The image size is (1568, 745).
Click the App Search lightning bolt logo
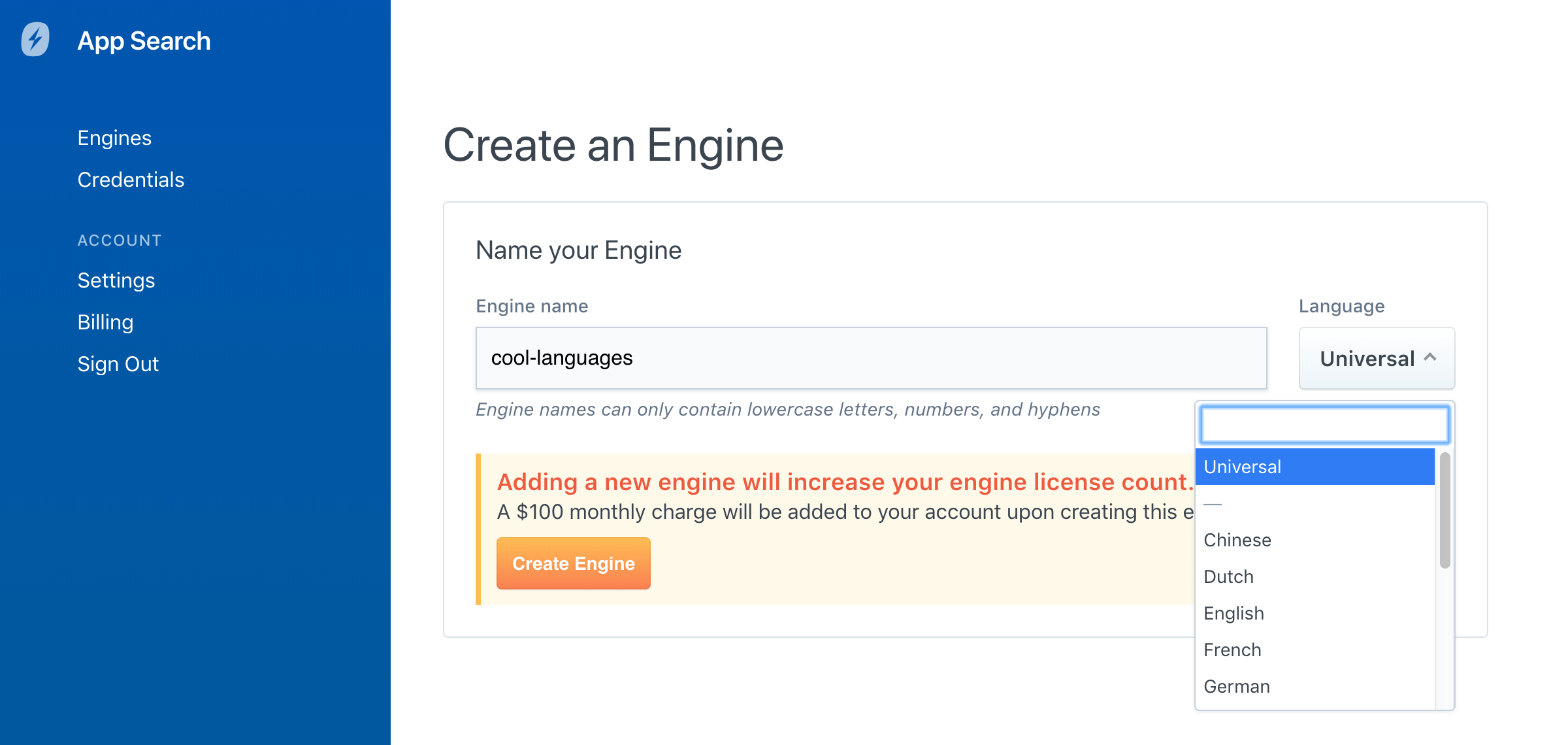click(35, 40)
